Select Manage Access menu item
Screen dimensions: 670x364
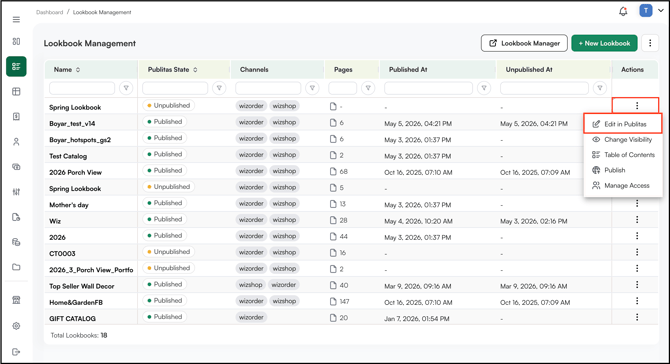pyautogui.click(x=623, y=186)
